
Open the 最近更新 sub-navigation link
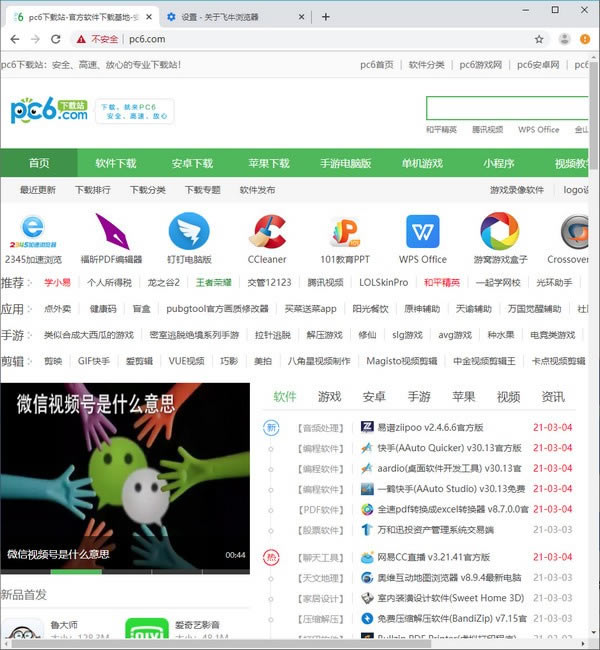(x=38, y=190)
